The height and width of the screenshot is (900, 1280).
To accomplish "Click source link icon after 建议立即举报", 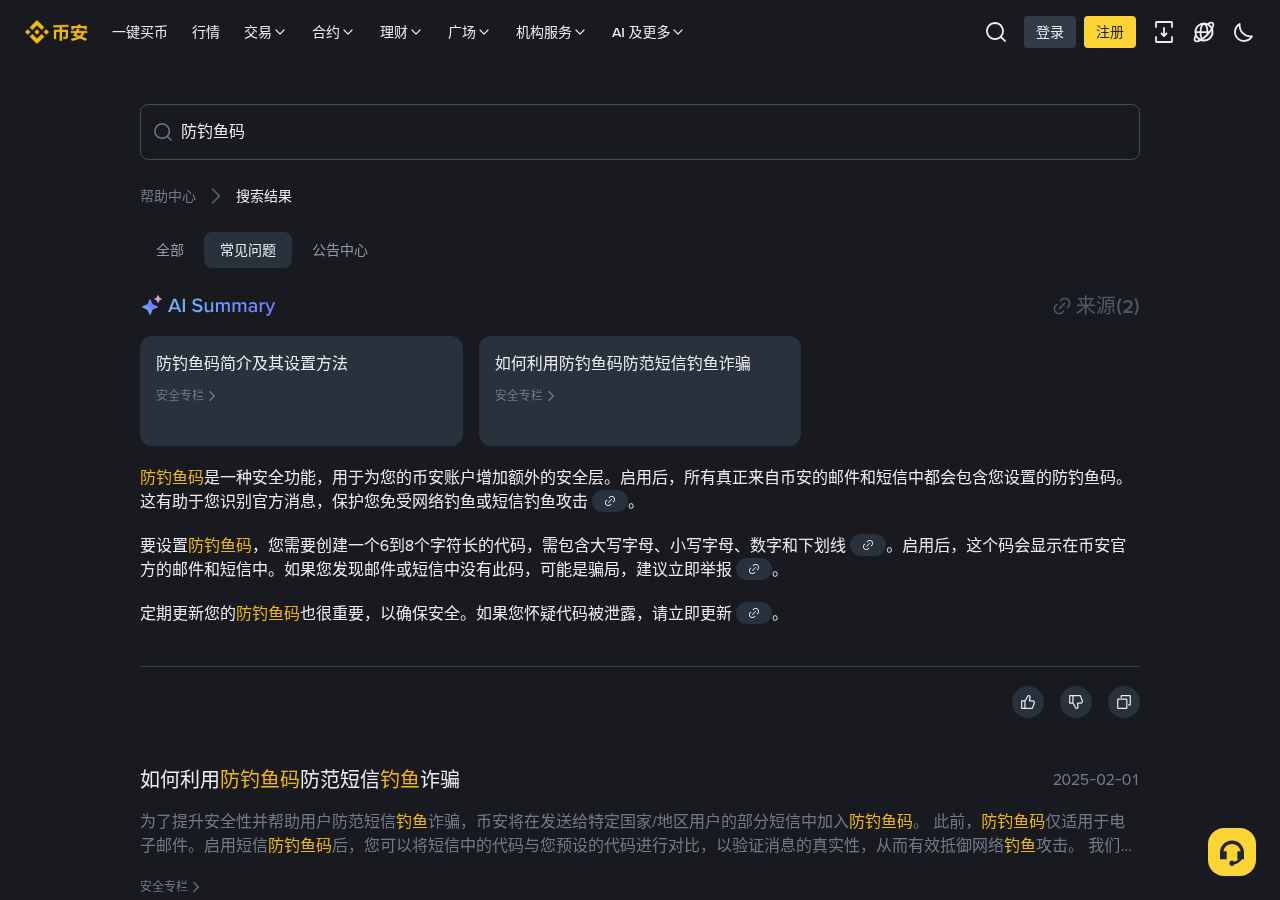I will tap(754, 569).
